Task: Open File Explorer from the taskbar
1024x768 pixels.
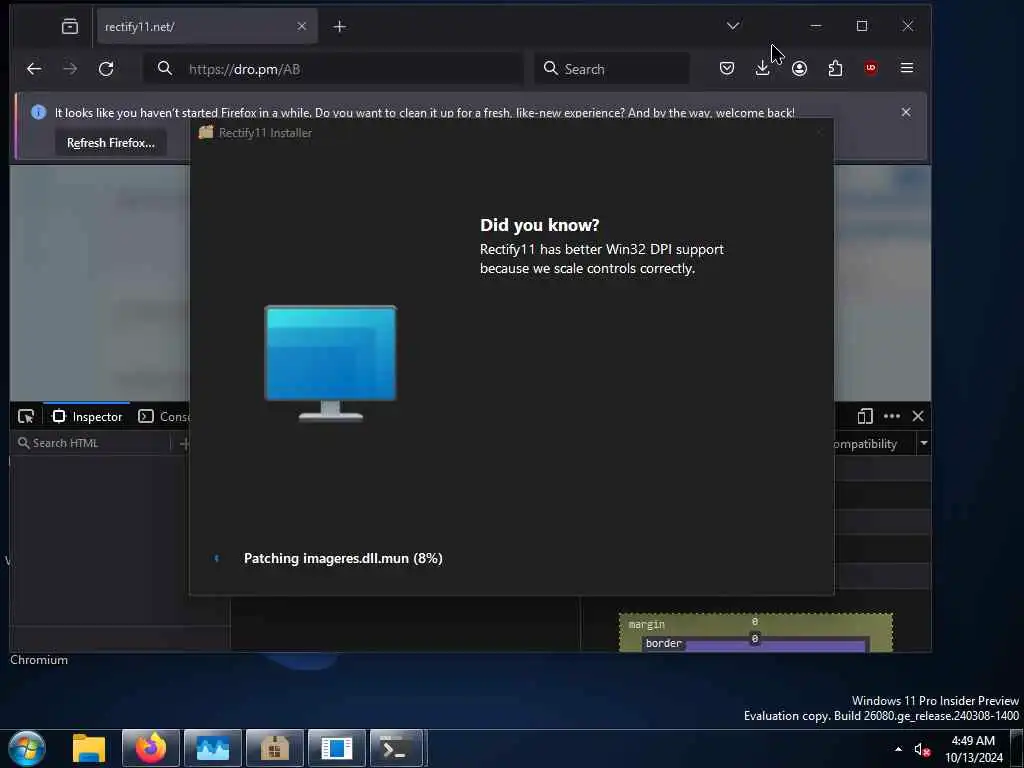Action: coord(89,748)
